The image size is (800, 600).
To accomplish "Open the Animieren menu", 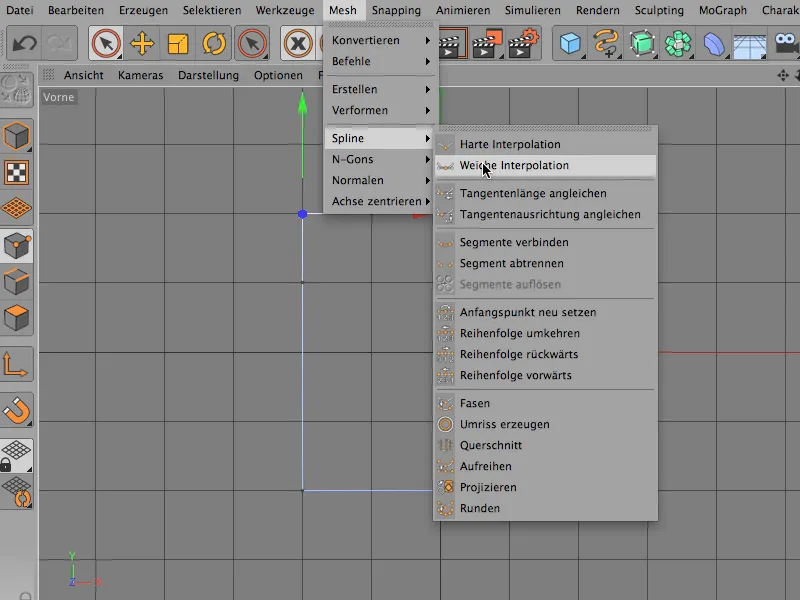I will 463,10.
